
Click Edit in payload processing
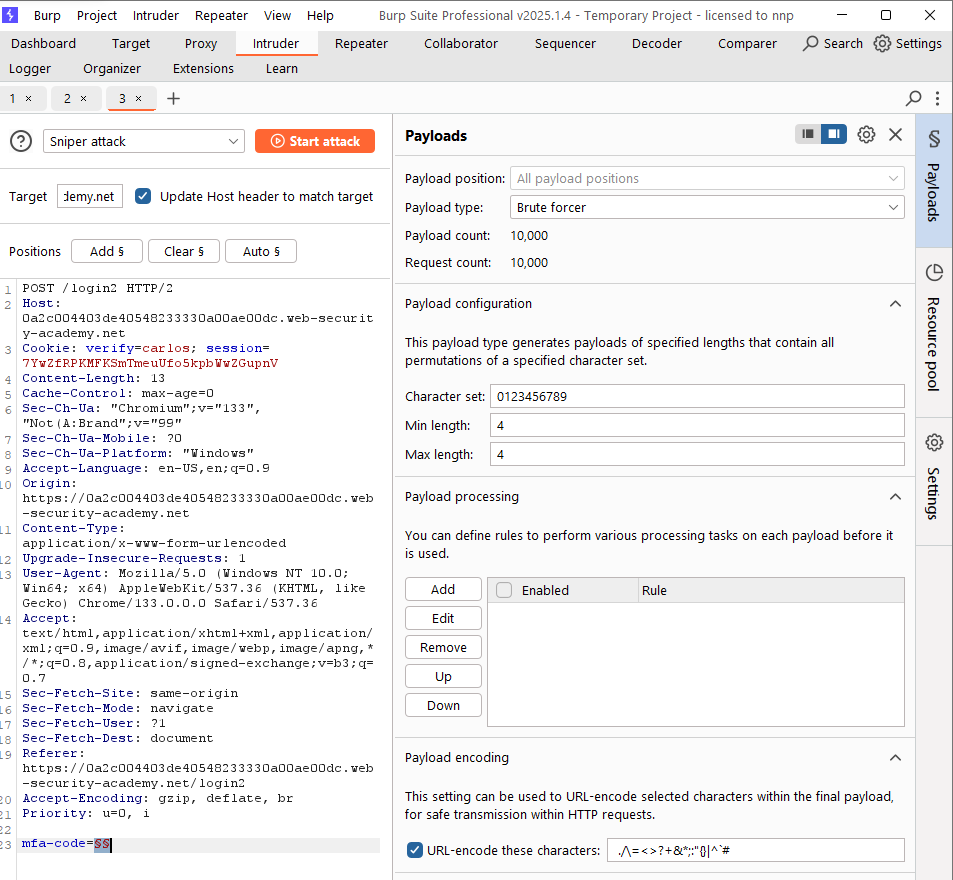tap(443, 618)
